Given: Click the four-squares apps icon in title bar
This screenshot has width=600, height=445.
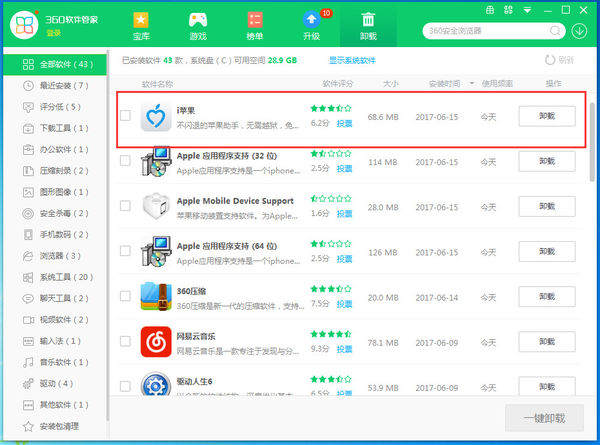Looking at the screenshot, I should coord(508,10).
